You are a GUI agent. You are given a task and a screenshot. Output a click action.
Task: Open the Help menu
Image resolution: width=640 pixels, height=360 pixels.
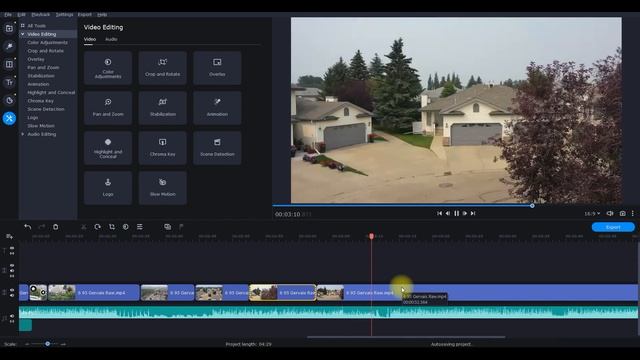point(102,15)
